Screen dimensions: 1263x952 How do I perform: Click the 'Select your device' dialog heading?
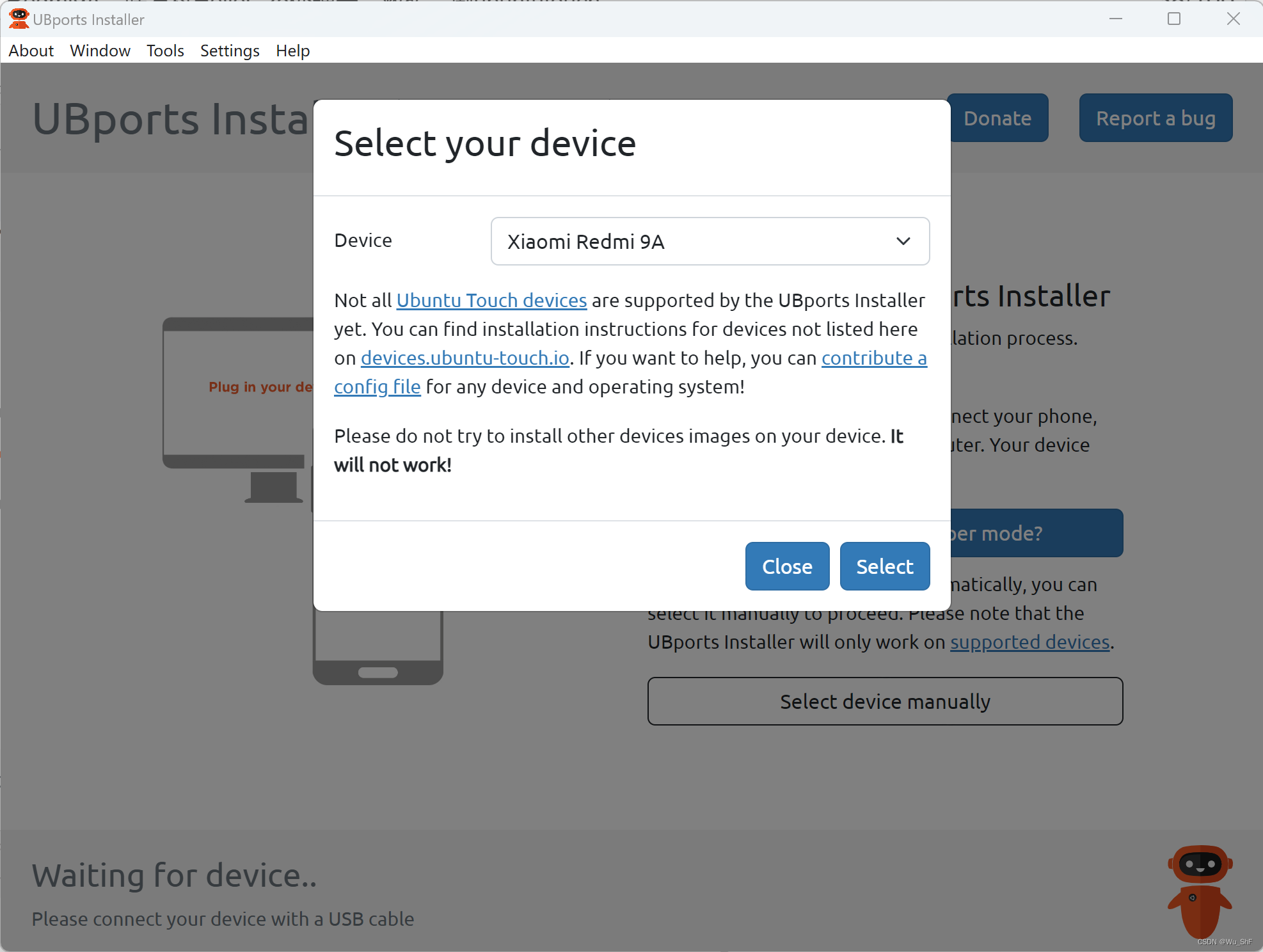pos(485,143)
